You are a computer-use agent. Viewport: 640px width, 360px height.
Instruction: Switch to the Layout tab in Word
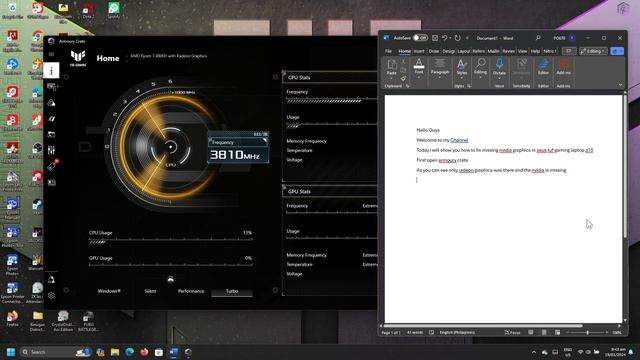[464, 51]
